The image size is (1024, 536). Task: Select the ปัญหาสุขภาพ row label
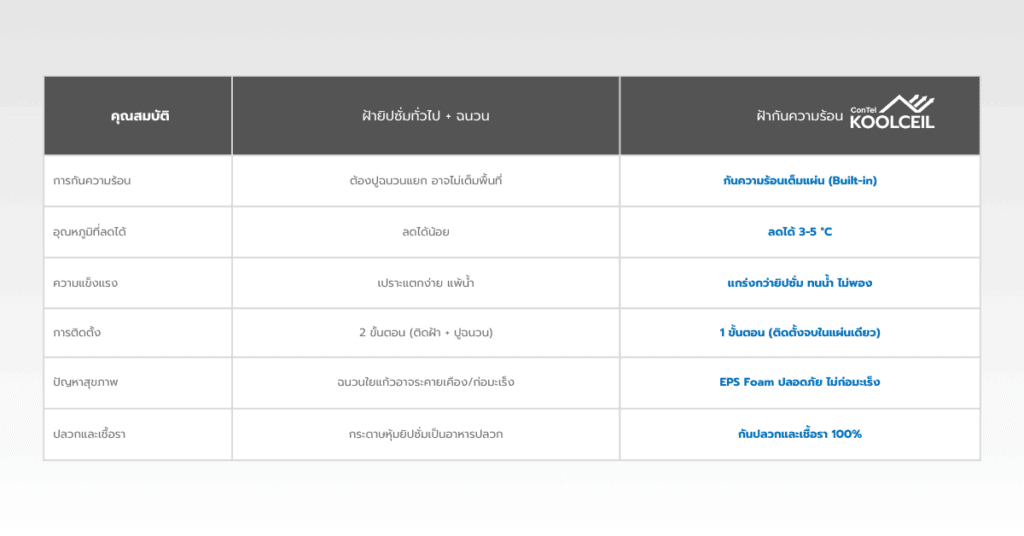(87, 382)
